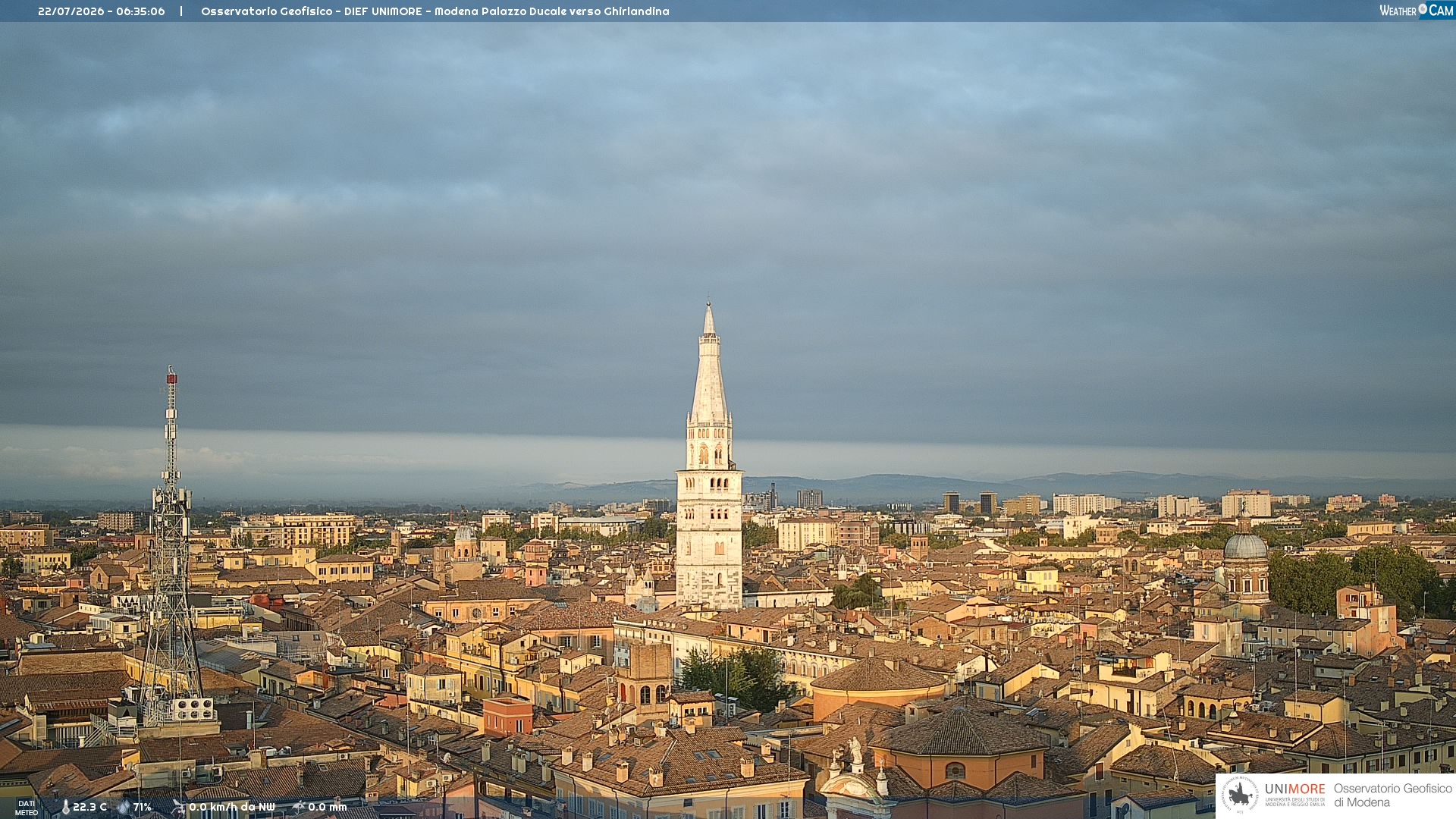Select the DATI METEO label
This screenshot has height=819, width=1456.
coord(27,808)
